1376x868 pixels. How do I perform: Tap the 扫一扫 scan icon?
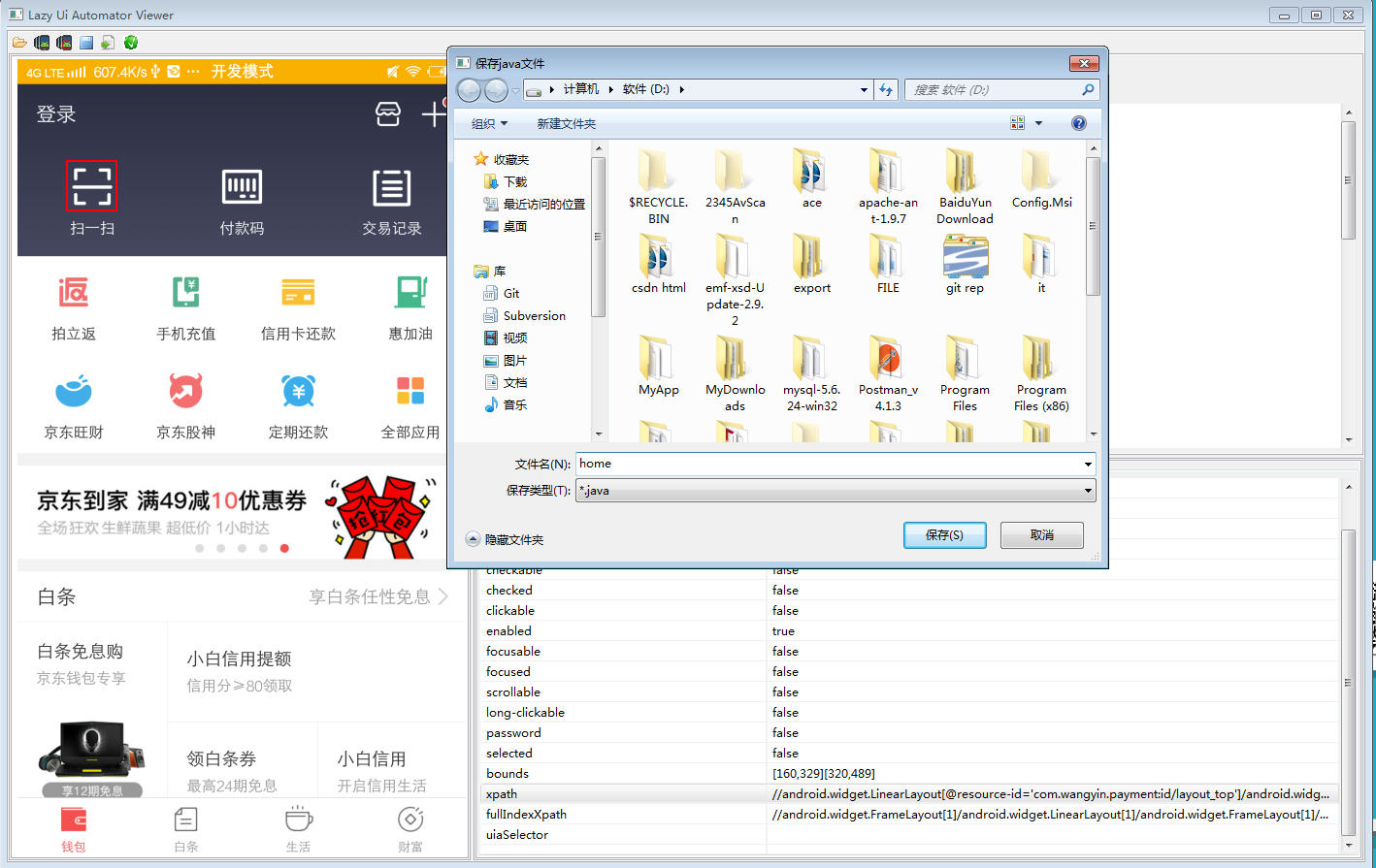pyautogui.click(x=92, y=185)
